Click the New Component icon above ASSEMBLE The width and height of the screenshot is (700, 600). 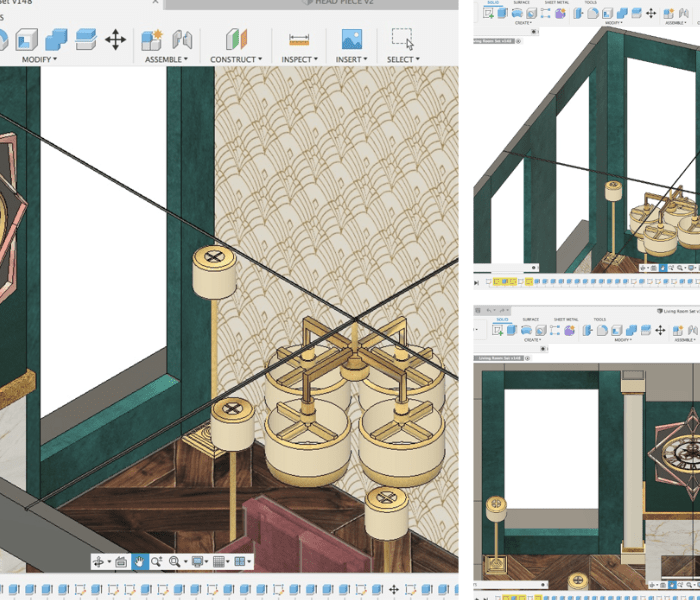point(152,39)
